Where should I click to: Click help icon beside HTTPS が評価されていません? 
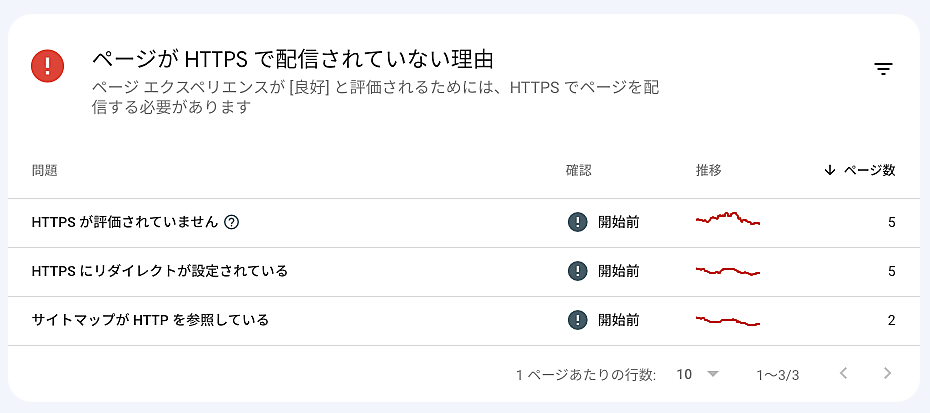232,222
